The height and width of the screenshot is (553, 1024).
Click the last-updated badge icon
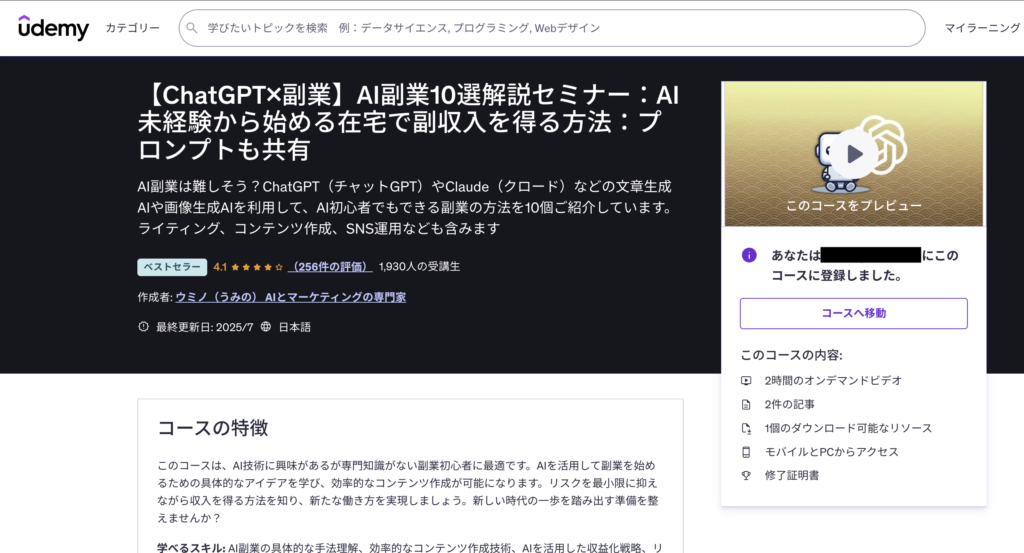point(143,327)
